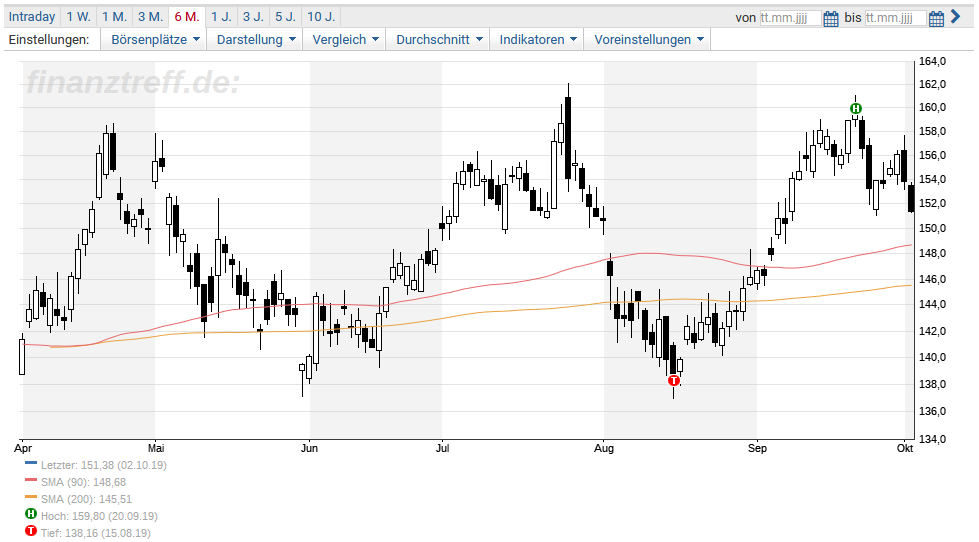
Task: Select the 5 J. timeframe tab
Action: (286, 17)
